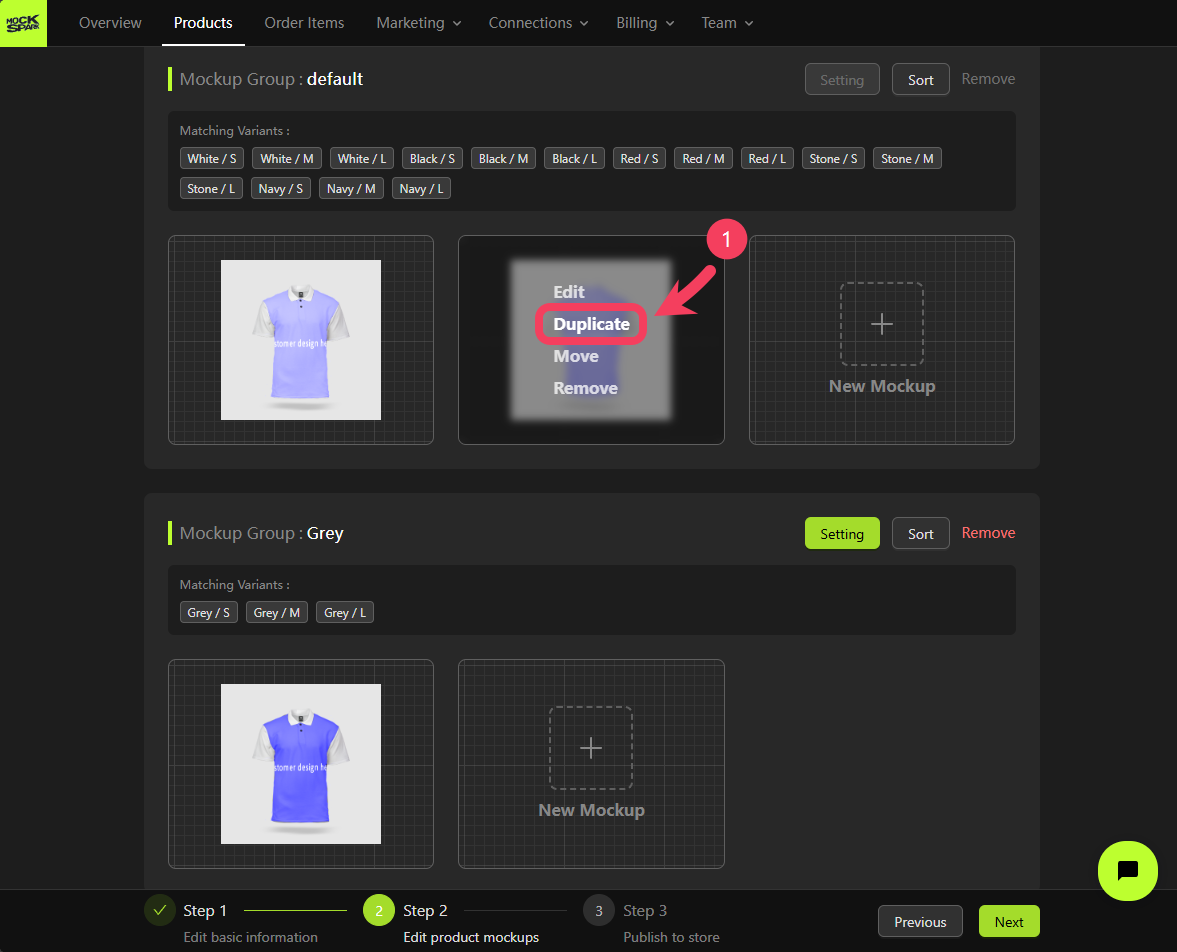
Task: Click the White / M variant tag
Action: [287, 158]
